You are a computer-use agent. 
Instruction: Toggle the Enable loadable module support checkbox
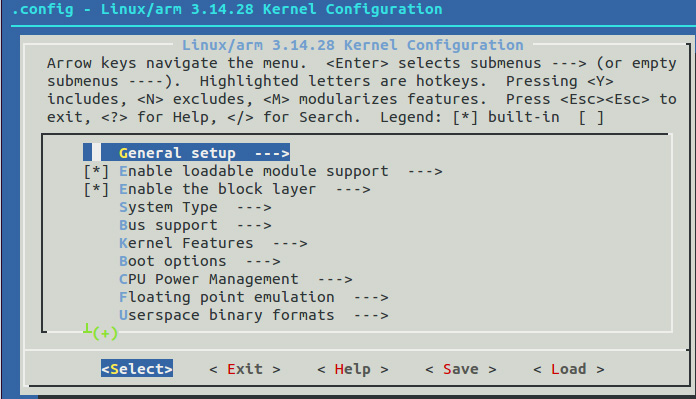(96, 171)
